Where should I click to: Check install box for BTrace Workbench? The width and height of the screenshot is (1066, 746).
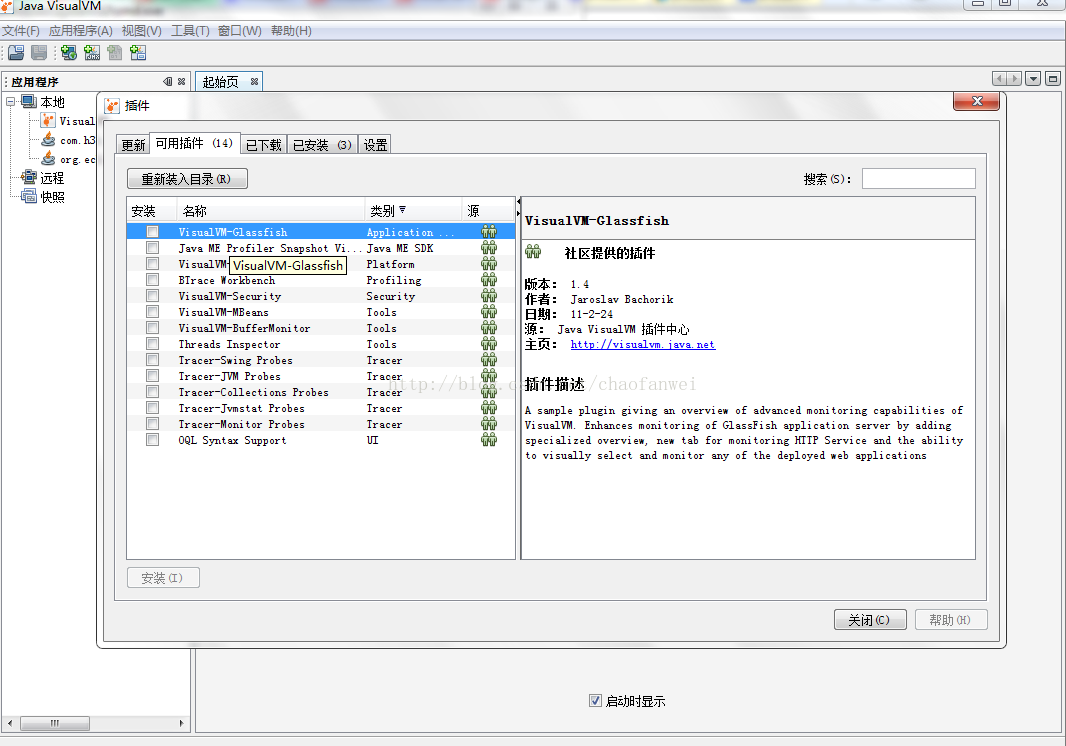tap(152, 279)
